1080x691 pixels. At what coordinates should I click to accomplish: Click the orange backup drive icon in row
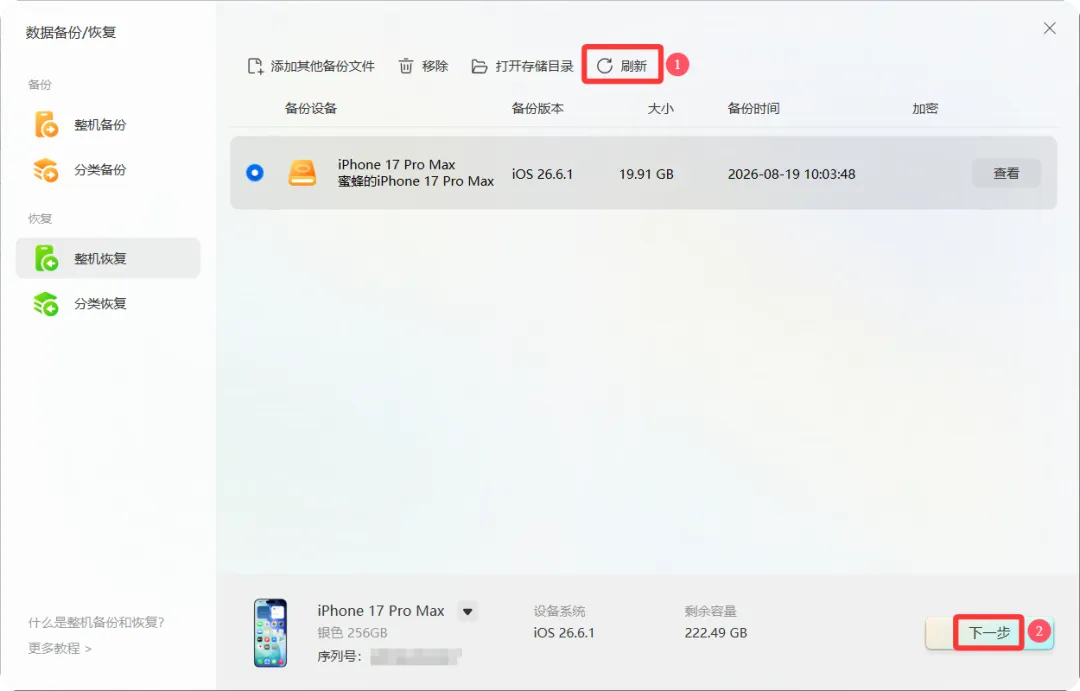(302, 173)
